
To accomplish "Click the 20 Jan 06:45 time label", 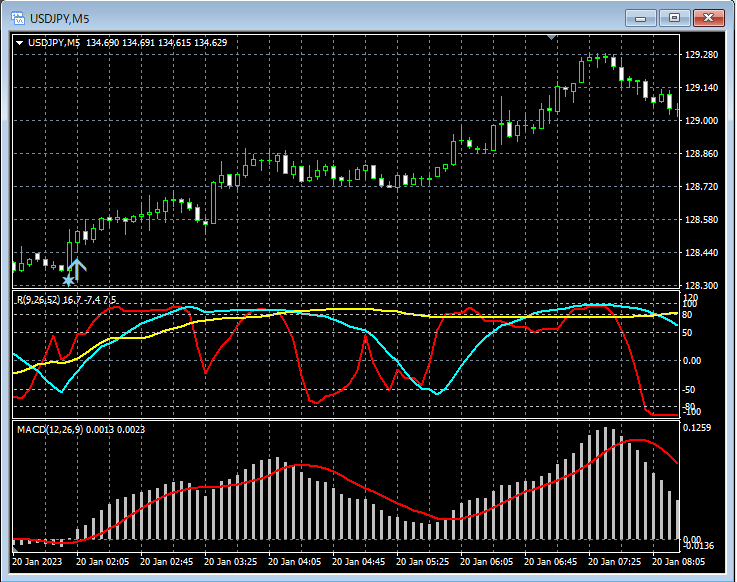I will click(550, 562).
